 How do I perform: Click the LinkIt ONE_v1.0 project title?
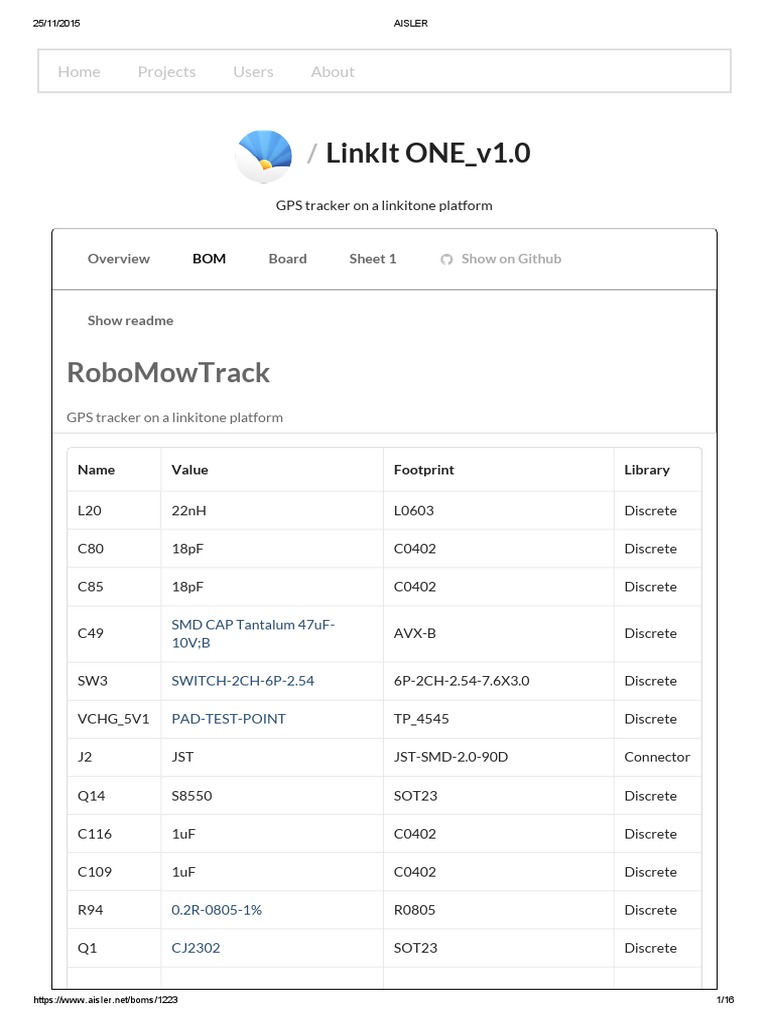[x=428, y=153]
